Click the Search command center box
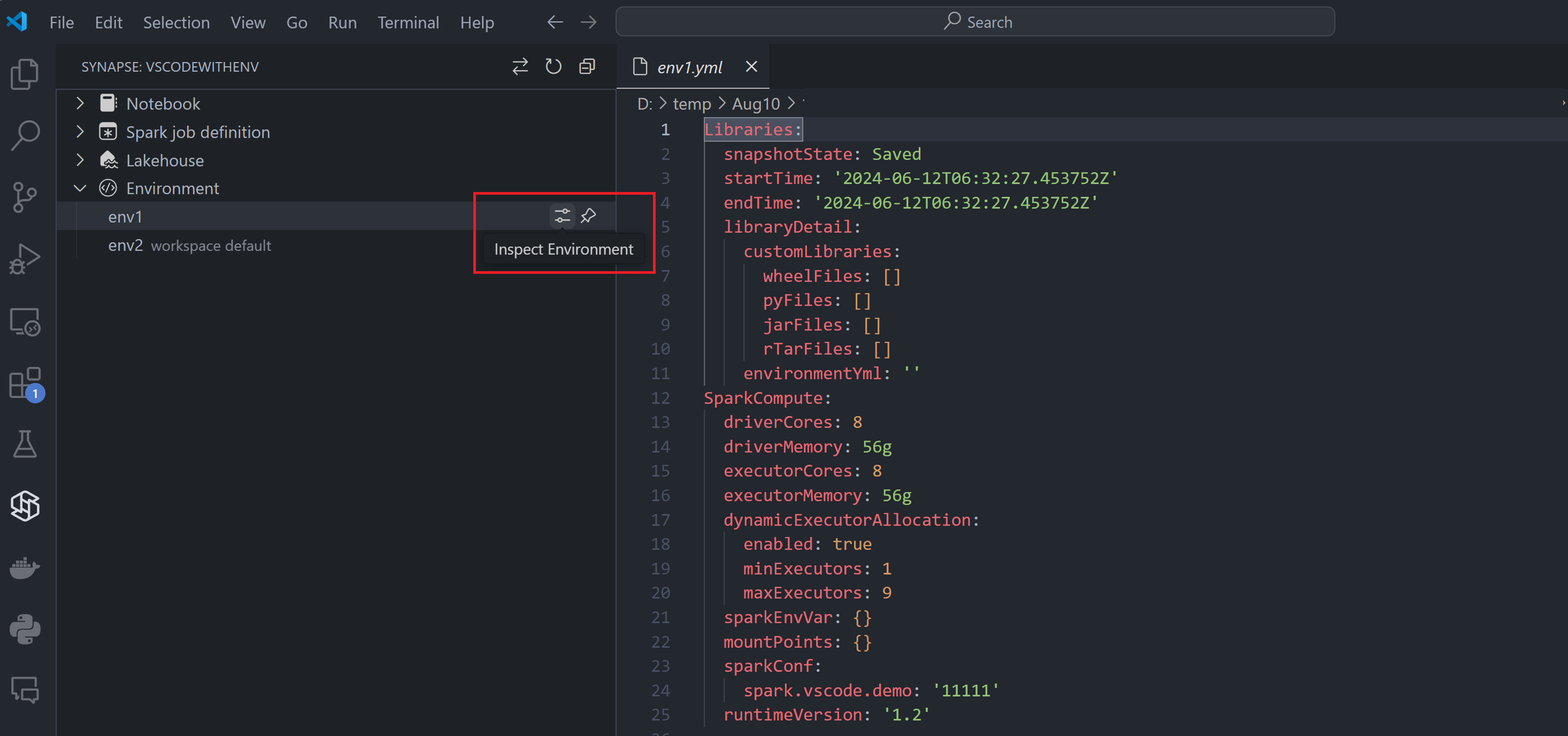Viewport: 1568px width, 736px height. click(x=974, y=22)
